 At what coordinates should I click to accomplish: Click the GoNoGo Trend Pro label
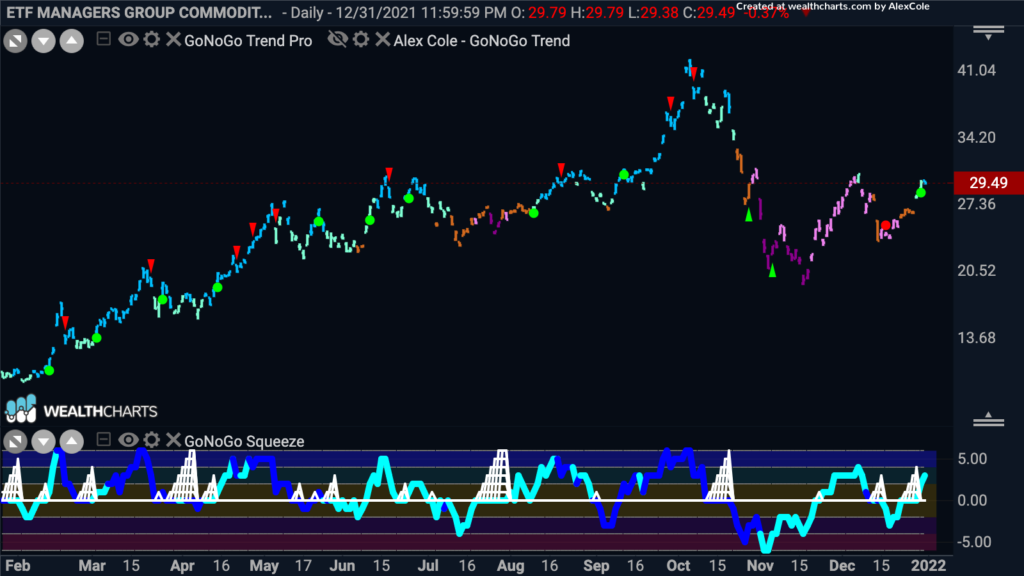(x=248, y=40)
